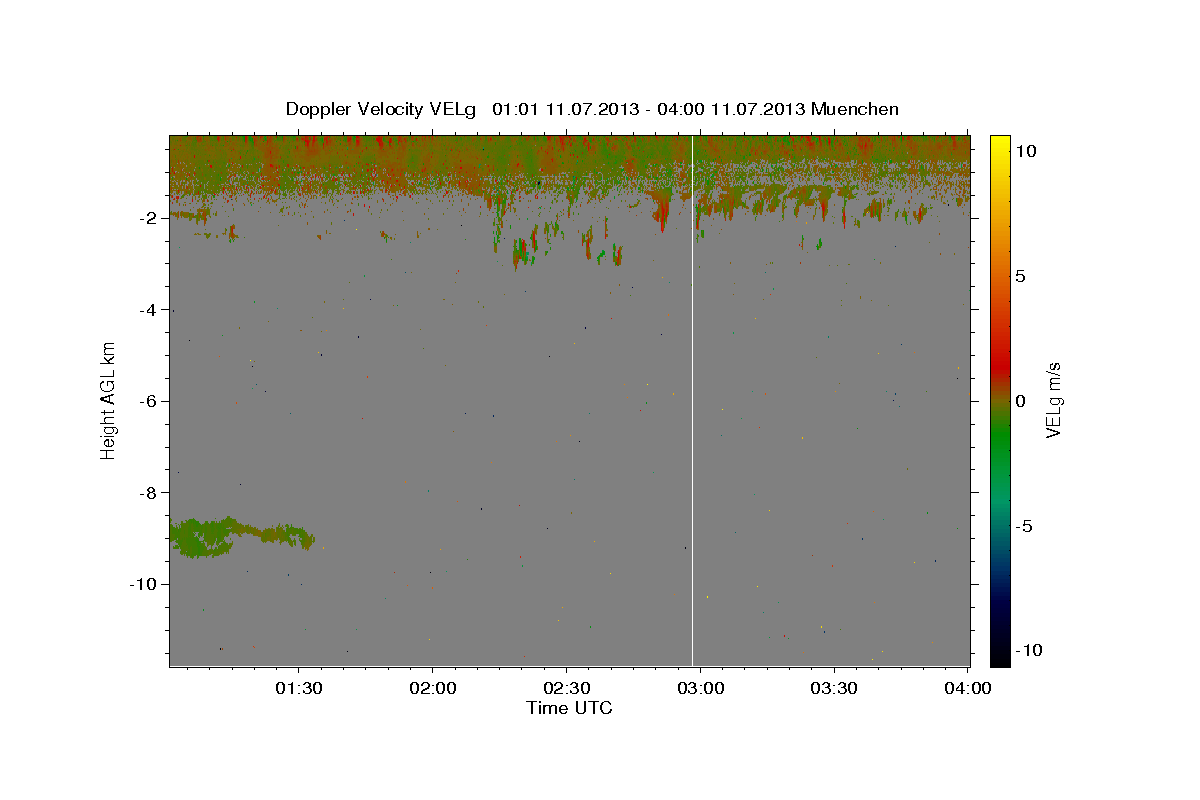Click the 03:00 time tick label
This screenshot has height=800, width=1200.
click(700, 688)
